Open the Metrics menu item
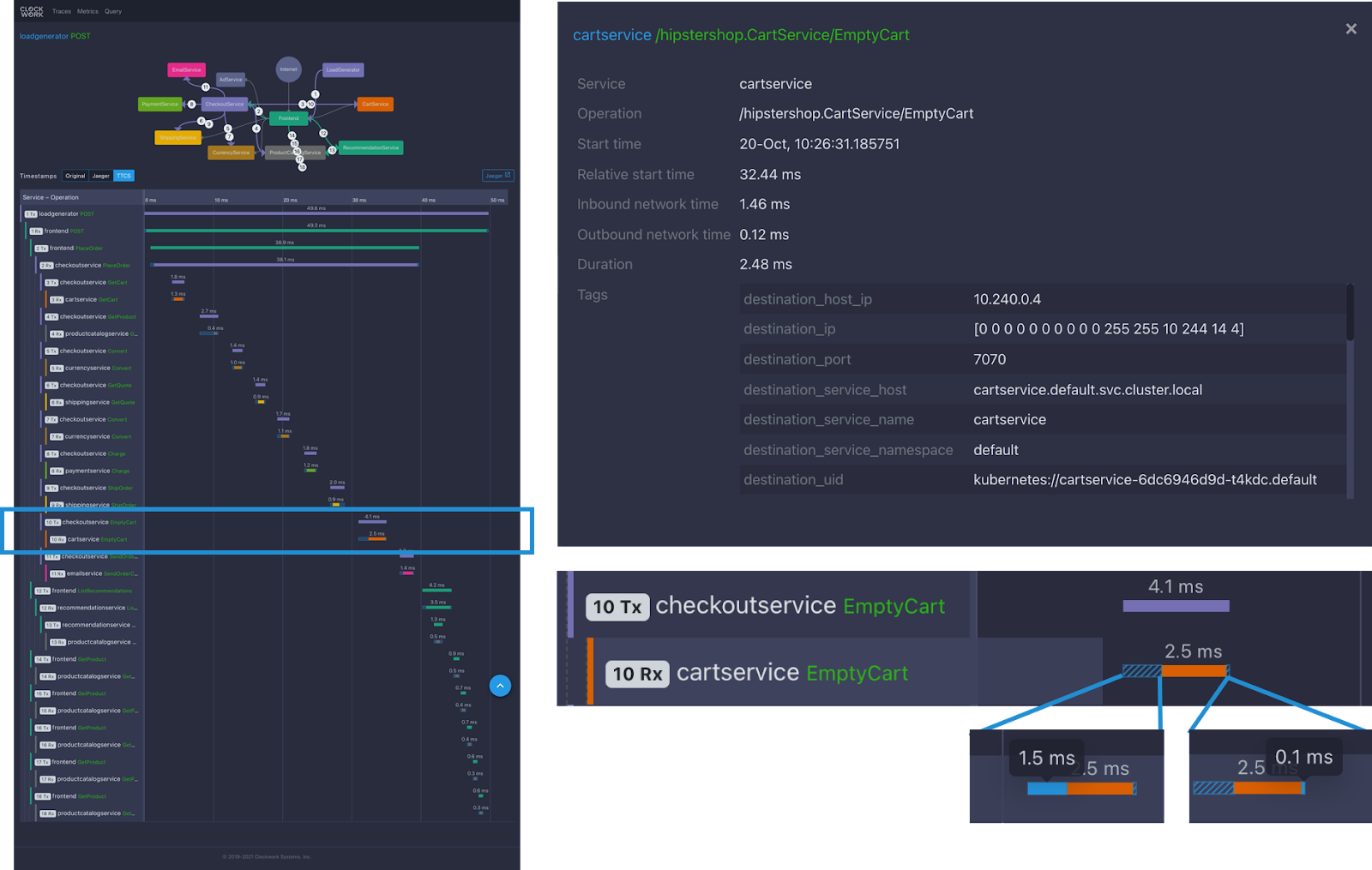 tap(87, 12)
